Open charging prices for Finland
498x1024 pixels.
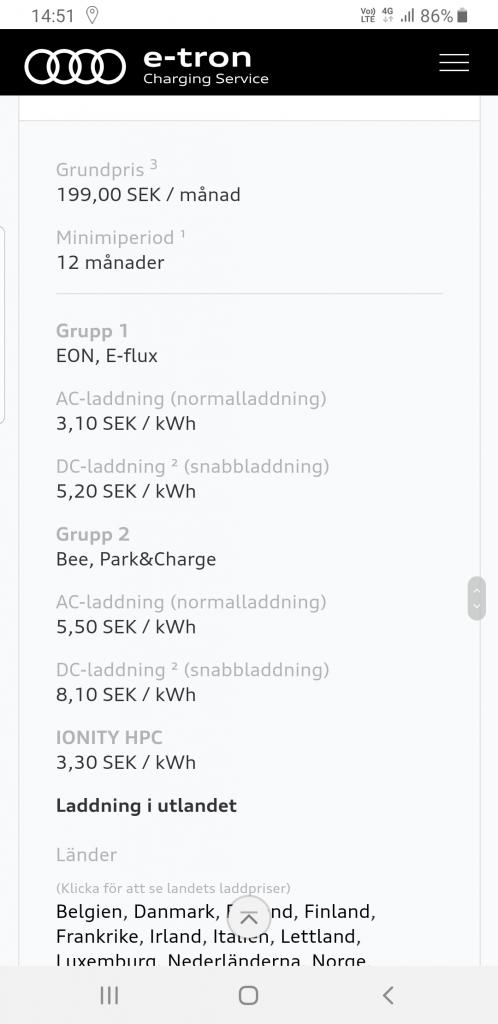[337, 911]
